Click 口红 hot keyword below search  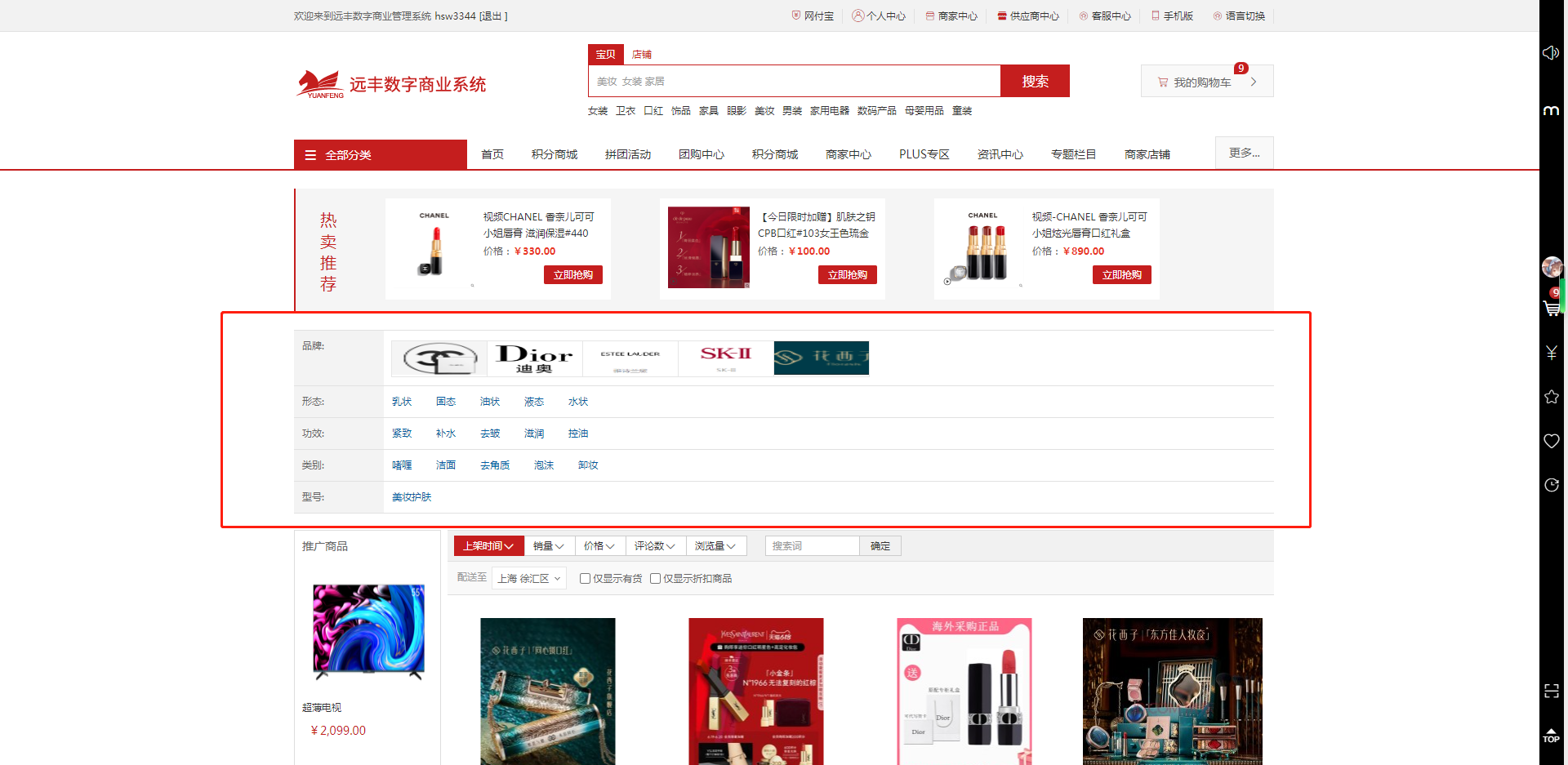tap(653, 111)
